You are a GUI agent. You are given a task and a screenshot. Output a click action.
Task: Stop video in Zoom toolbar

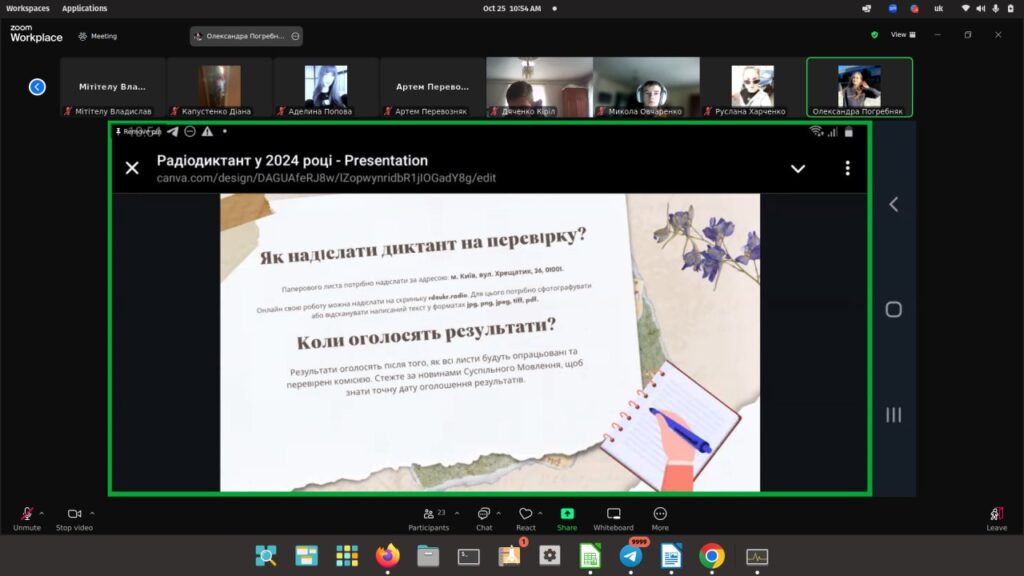[74, 519]
